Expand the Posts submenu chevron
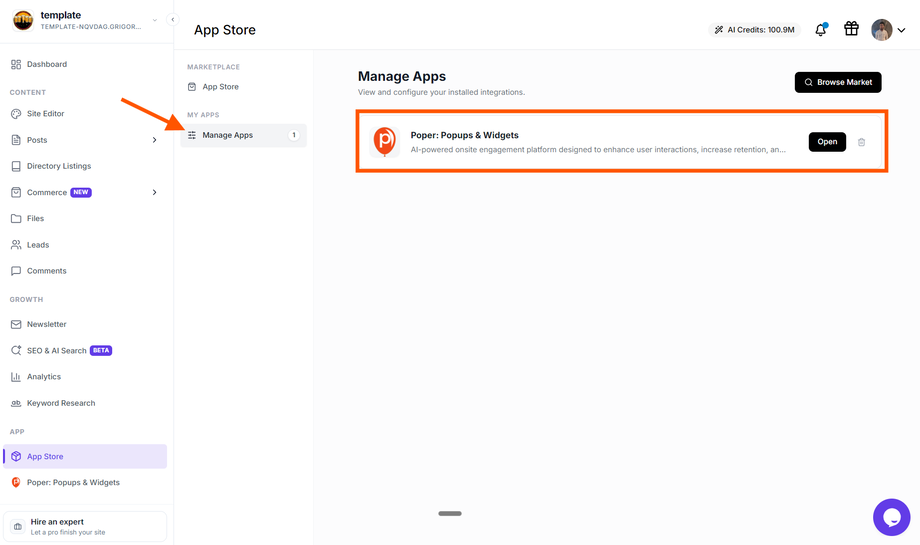This screenshot has height=545, width=920. pos(154,140)
